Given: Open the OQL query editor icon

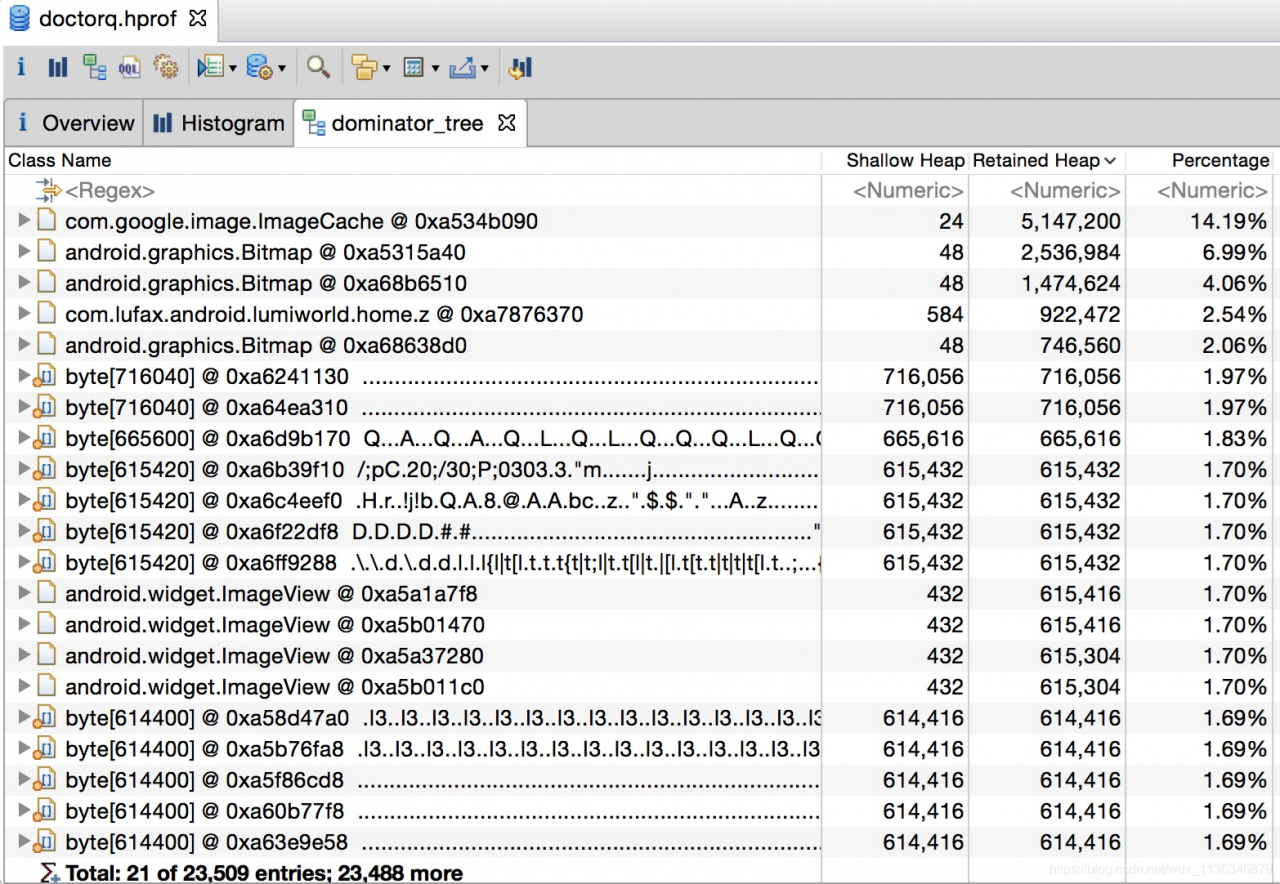Looking at the screenshot, I should click(x=129, y=67).
